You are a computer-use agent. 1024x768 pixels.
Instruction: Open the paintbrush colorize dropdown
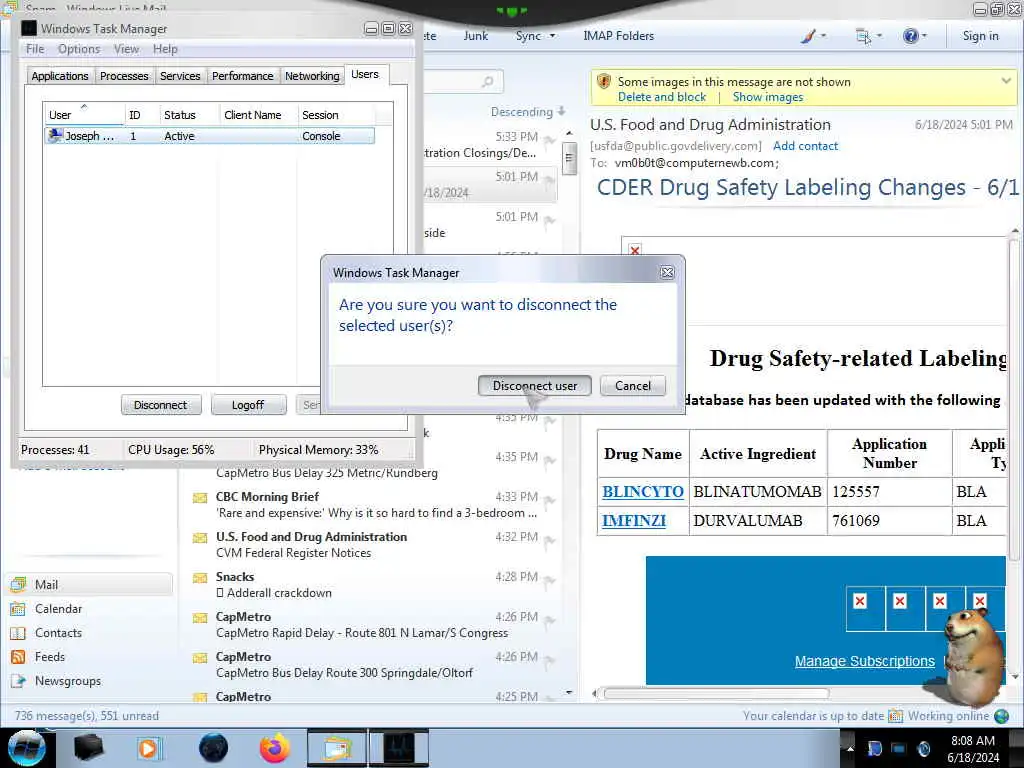(813, 36)
